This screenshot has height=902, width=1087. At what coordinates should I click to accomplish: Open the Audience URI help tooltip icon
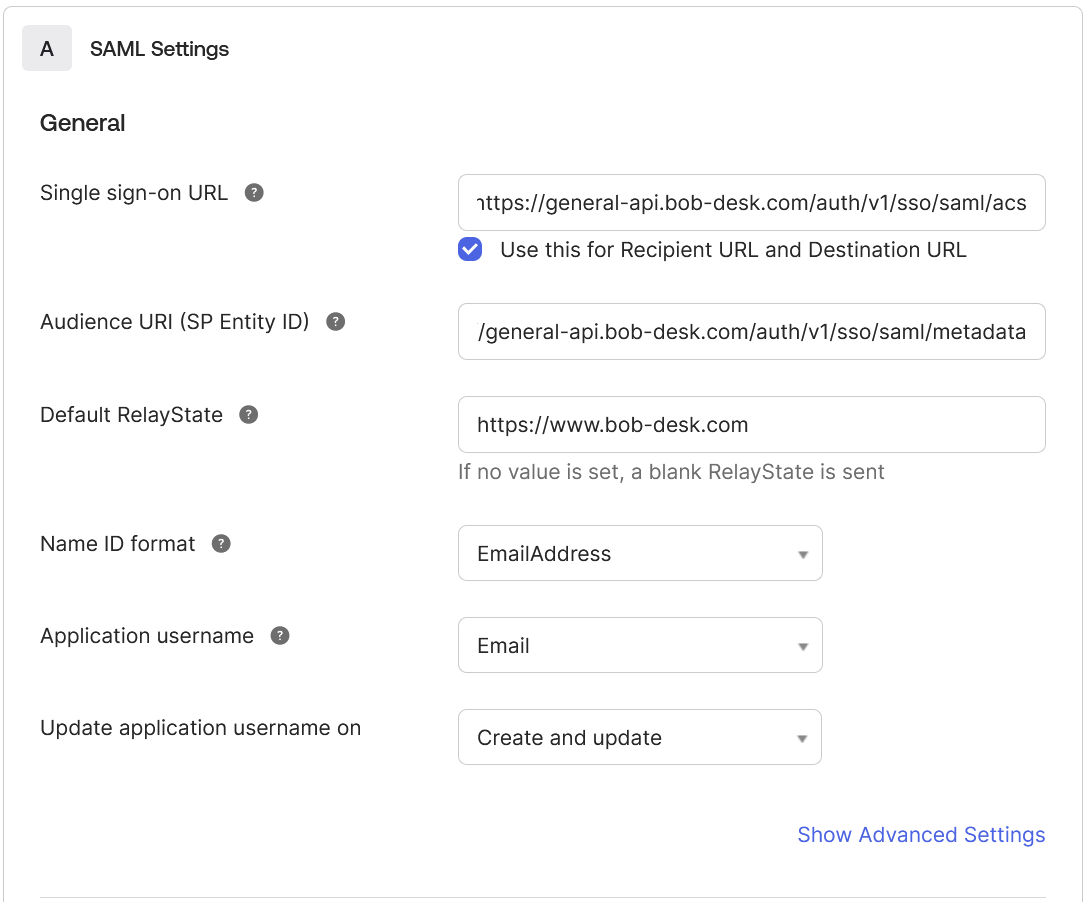pos(336,322)
